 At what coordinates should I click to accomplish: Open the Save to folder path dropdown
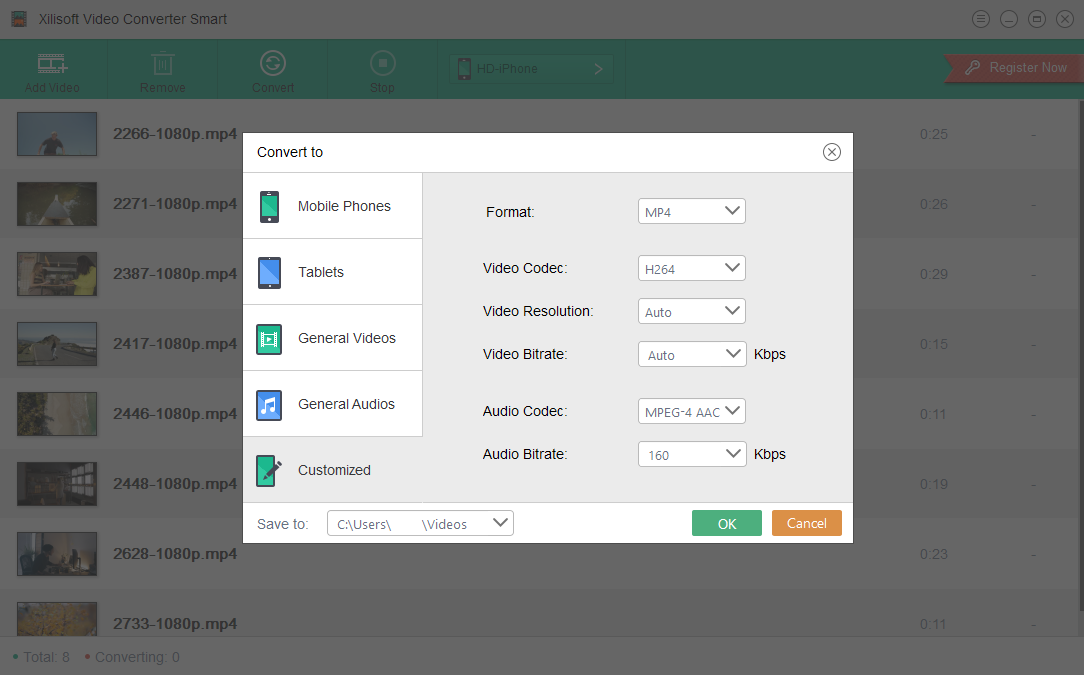(420, 523)
